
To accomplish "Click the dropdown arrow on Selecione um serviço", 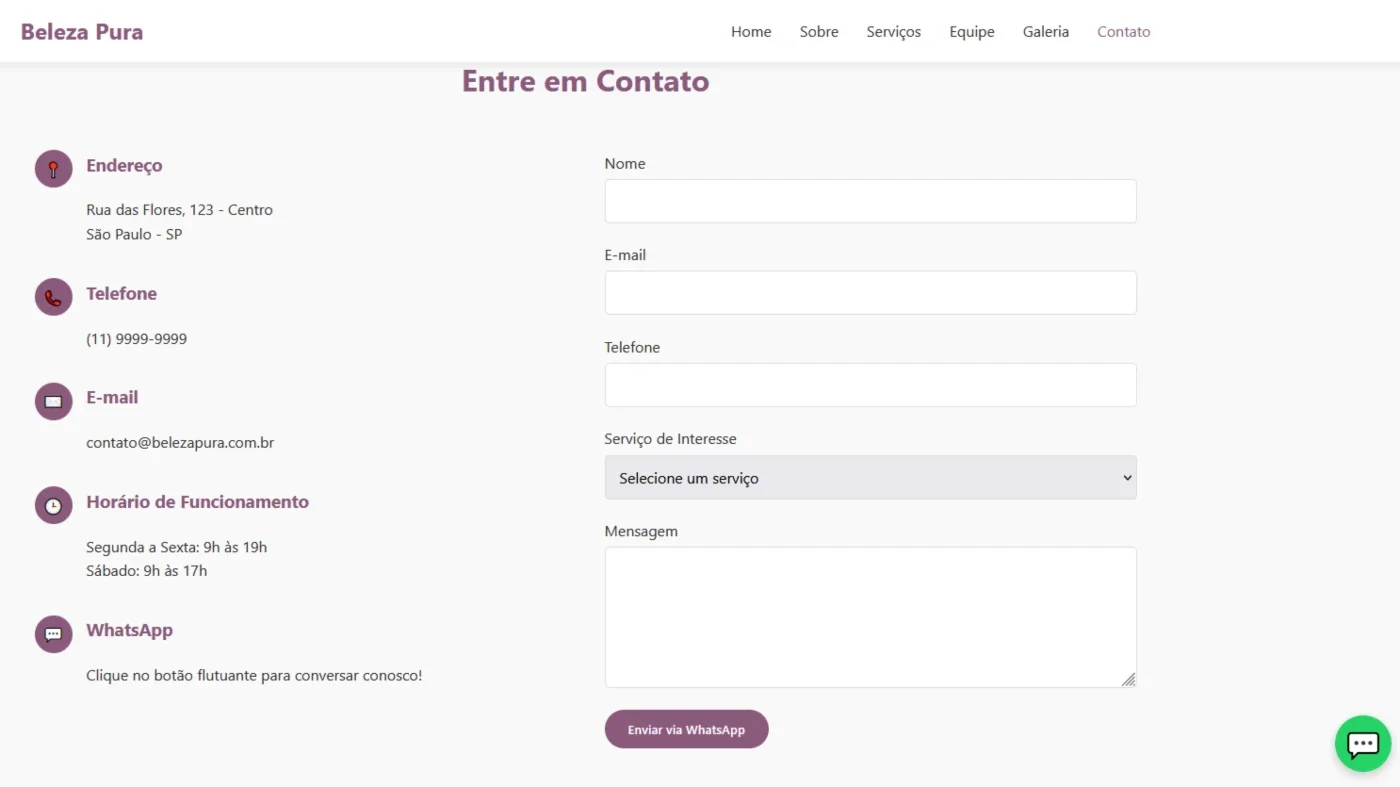I will (1127, 478).
